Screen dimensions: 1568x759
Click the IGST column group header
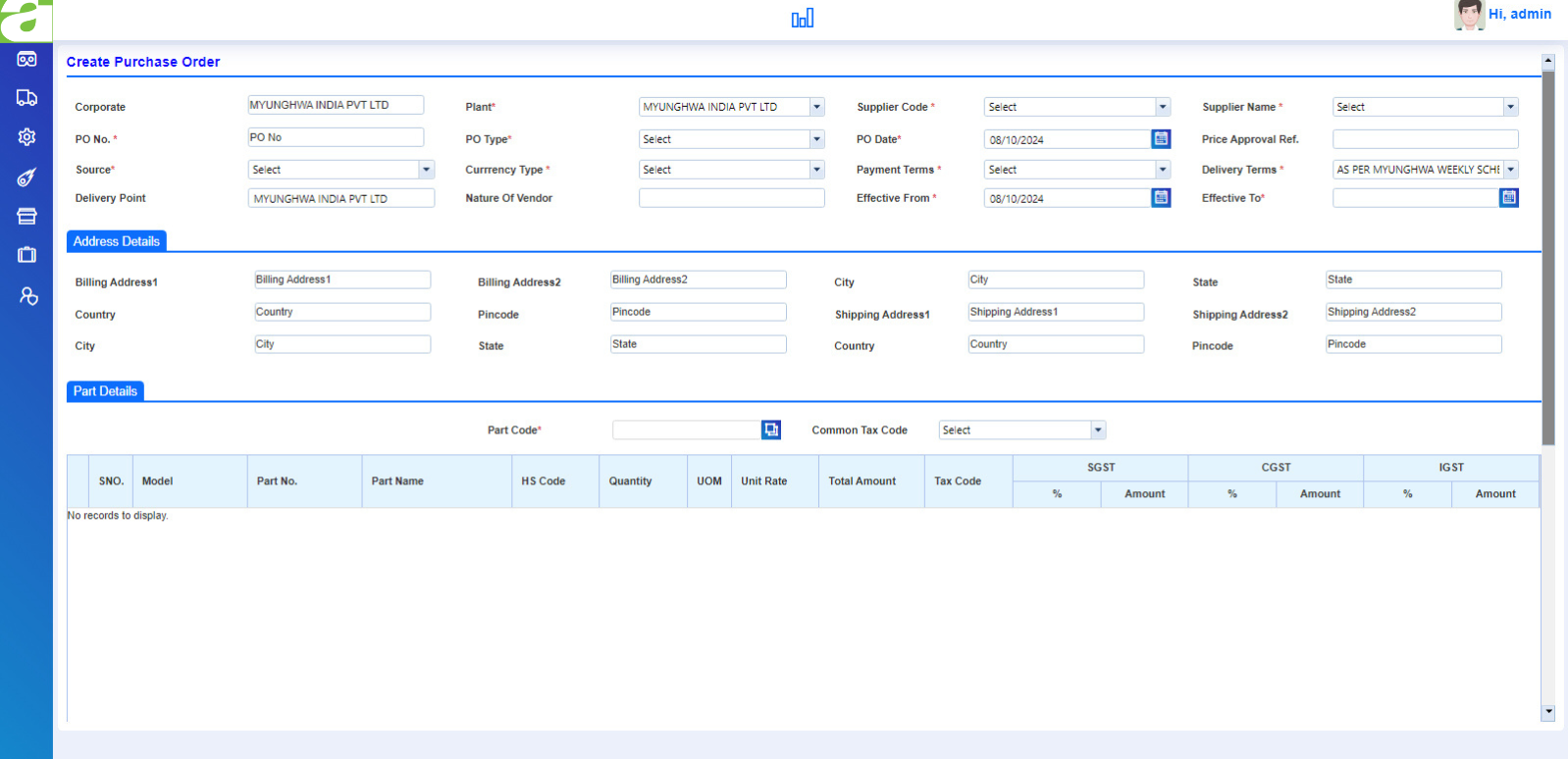[x=1451, y=468]
